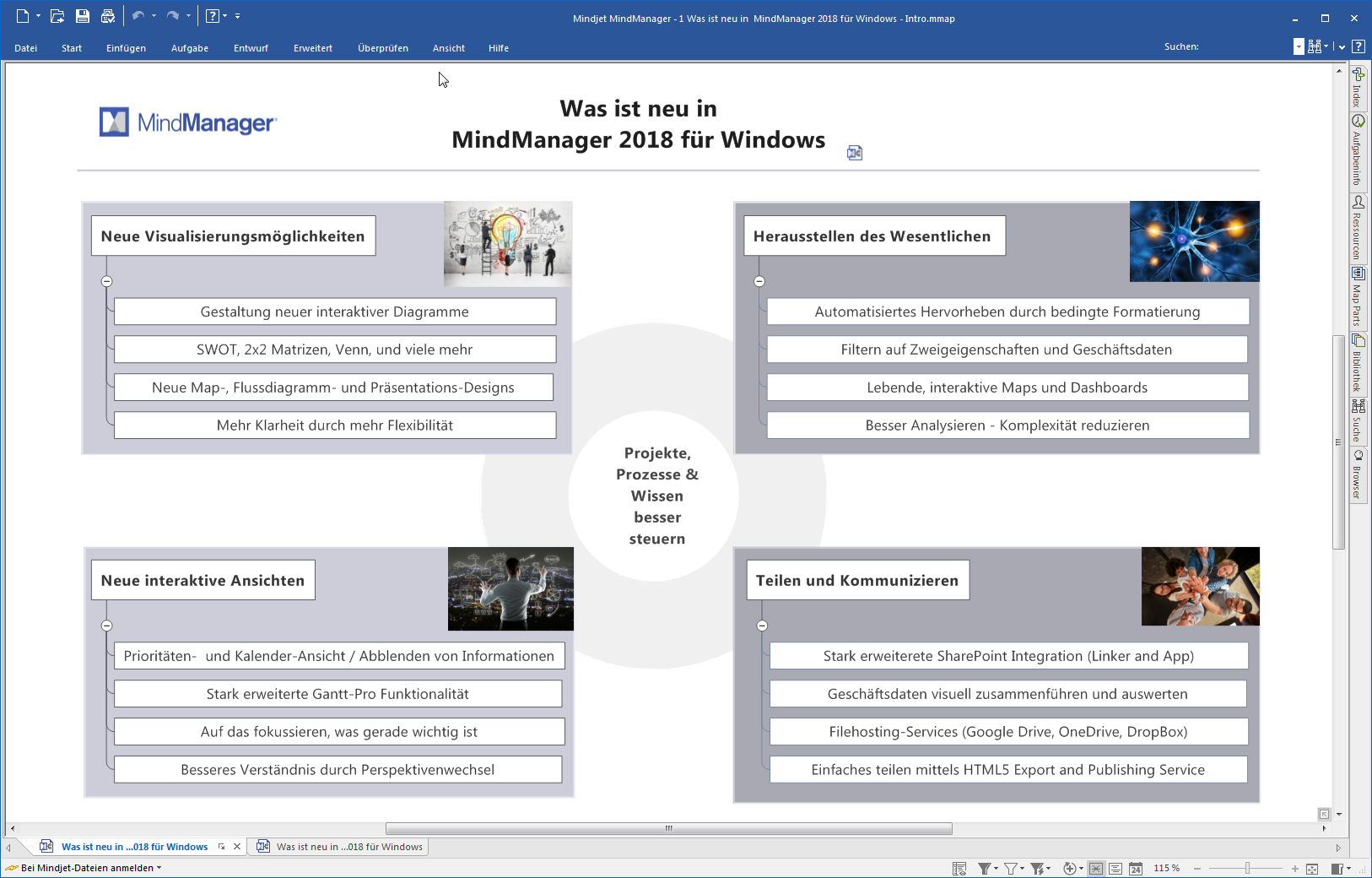
Task: Collapse the Neue Visualisierungsmöglichkeiten branch
Action: 106,281
